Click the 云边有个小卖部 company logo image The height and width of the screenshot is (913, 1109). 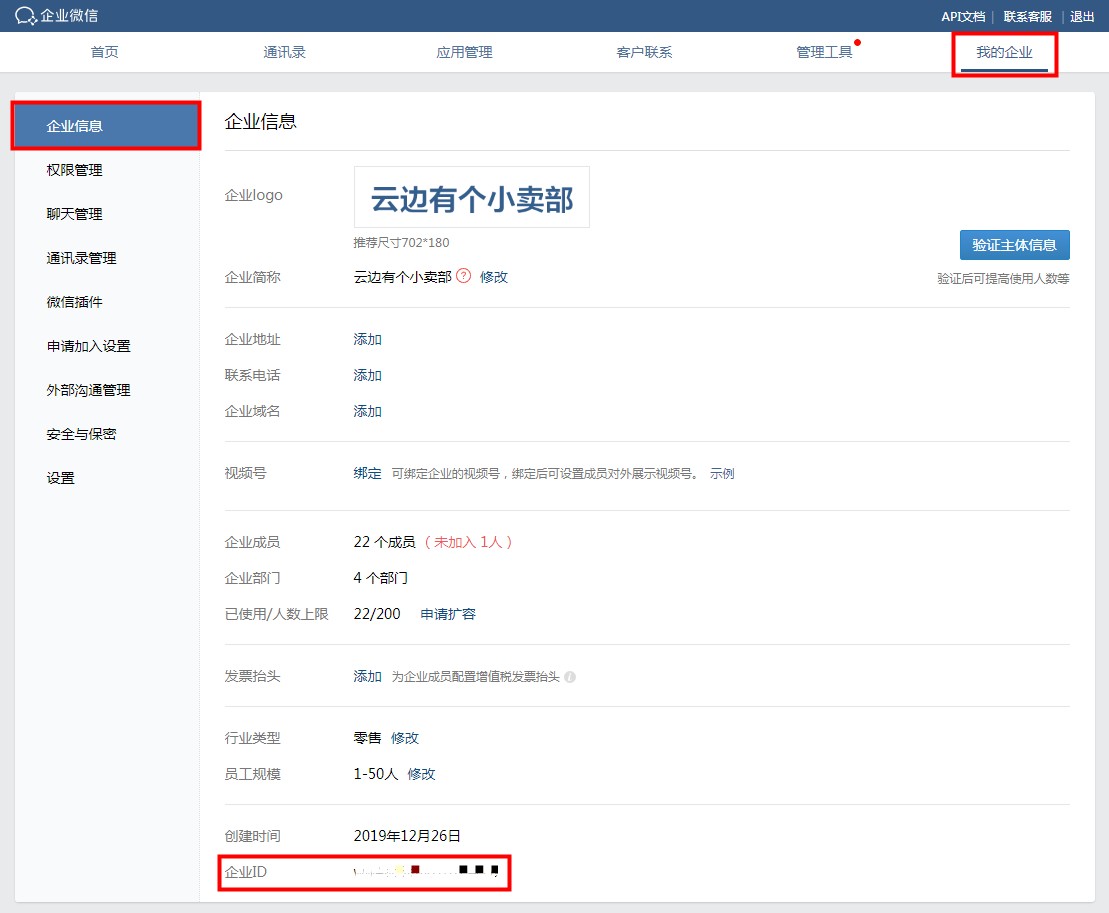pyautogui.click(x=471, y=198)
